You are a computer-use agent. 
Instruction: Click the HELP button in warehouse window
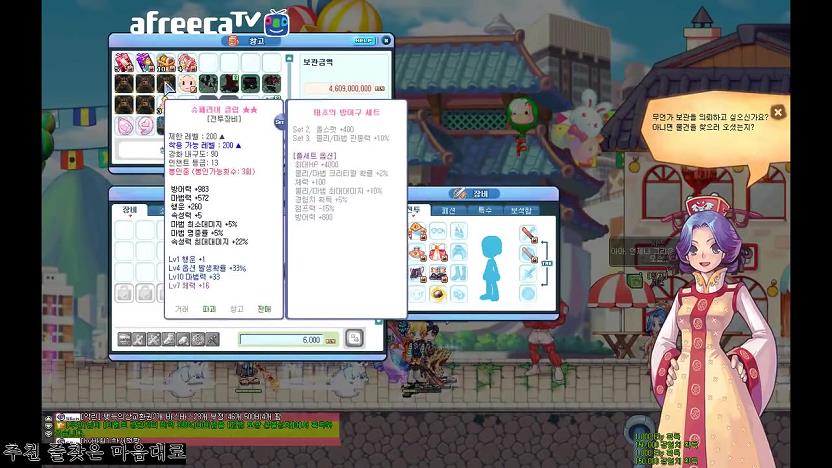click(x=364, y=40)
